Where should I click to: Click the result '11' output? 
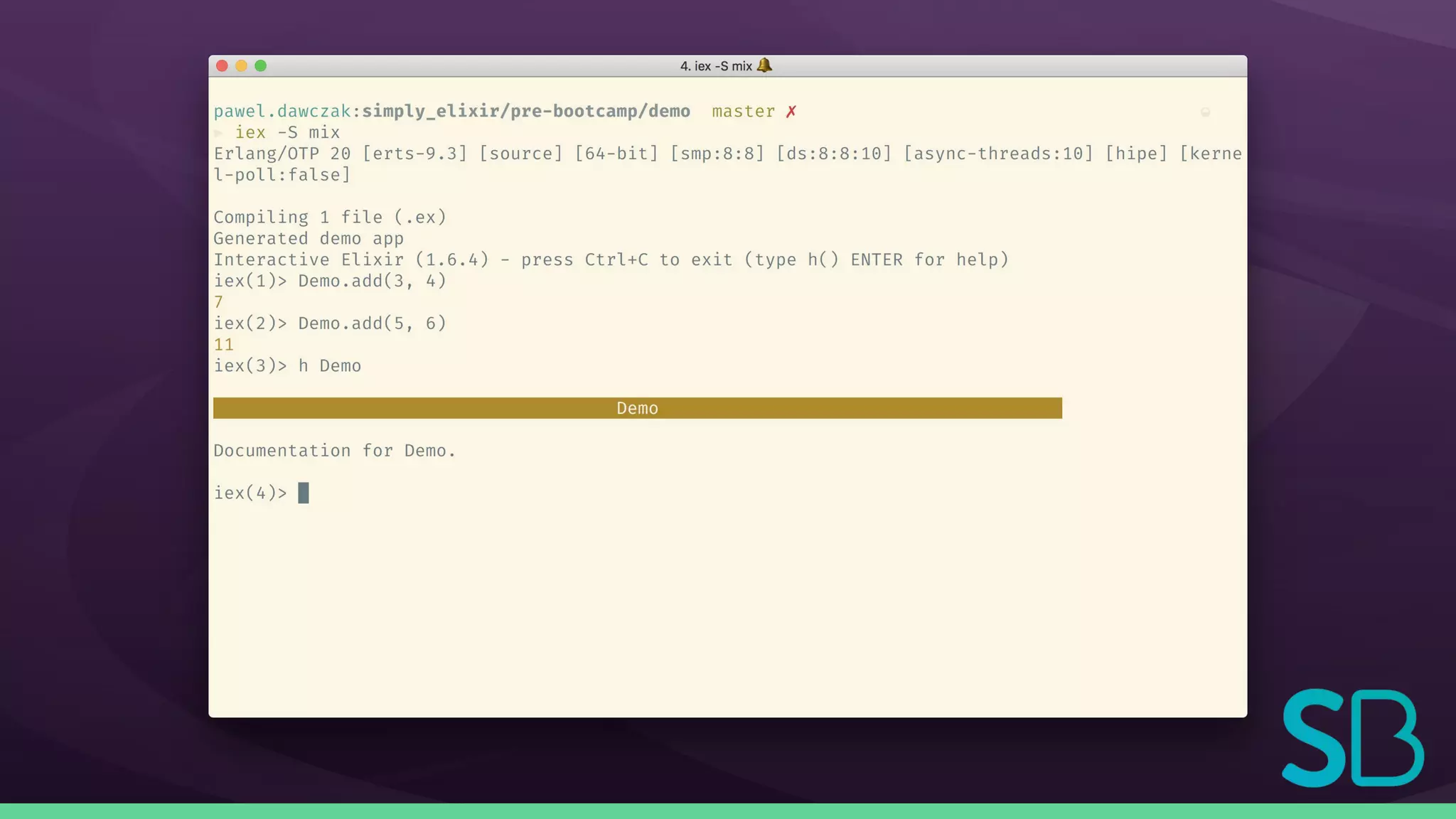point(224,345)
